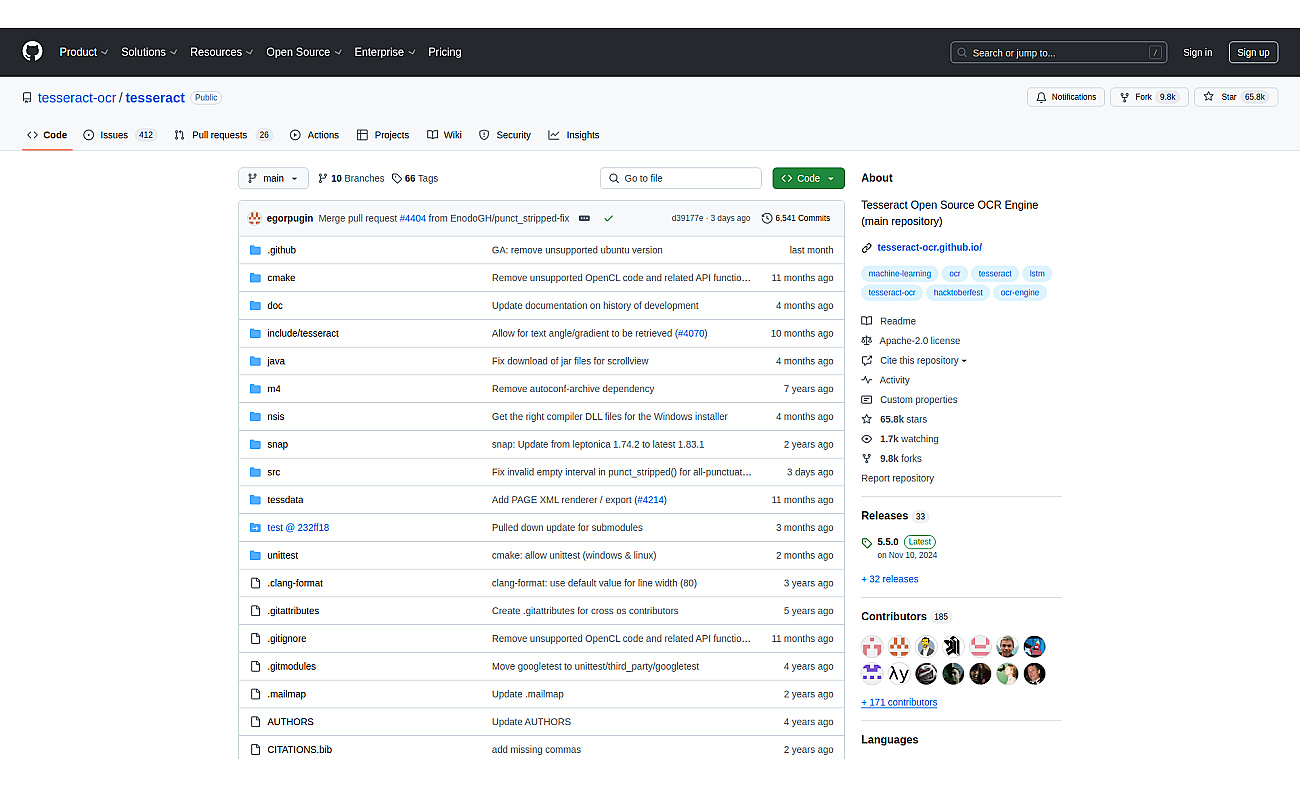Switch to the Issues tab
The image size is (1300, 788).
tap(120, 135)
